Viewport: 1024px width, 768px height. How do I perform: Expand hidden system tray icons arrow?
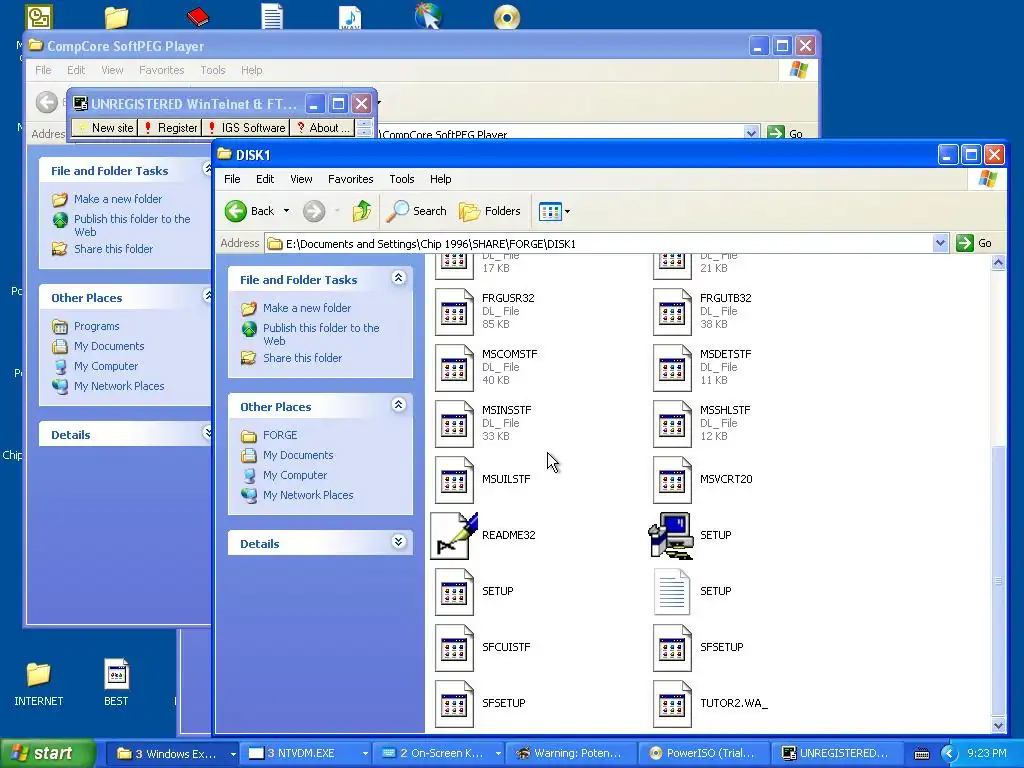tap(949, 754)
